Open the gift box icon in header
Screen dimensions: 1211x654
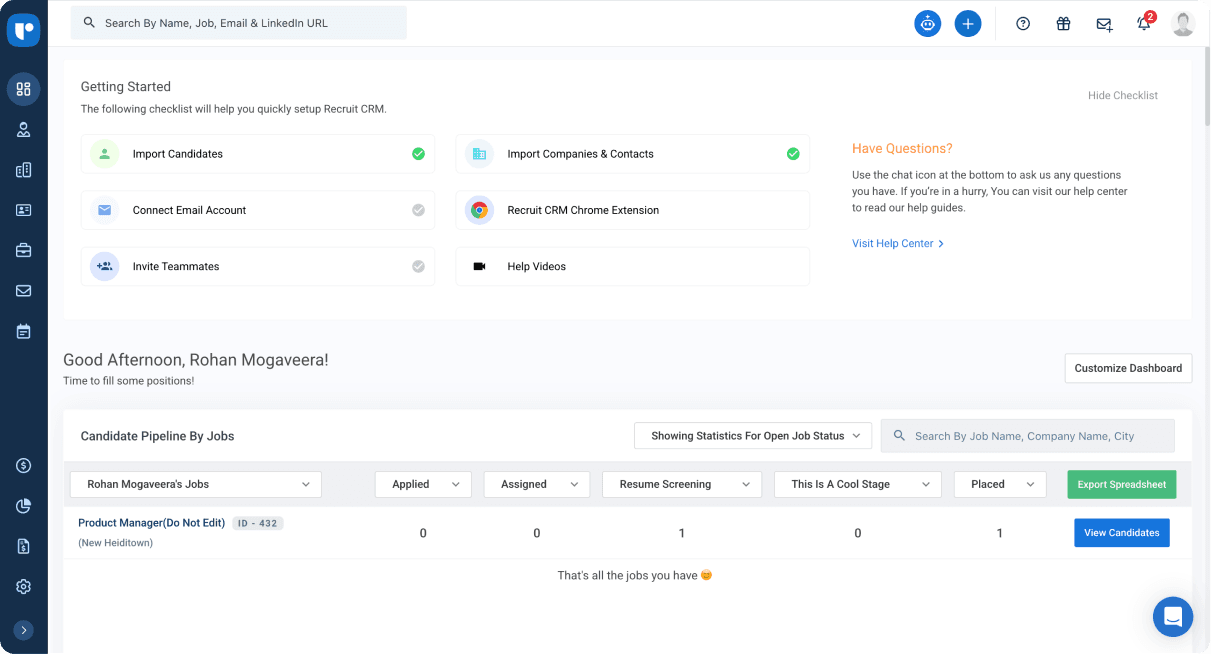(x=1063, y=24)
